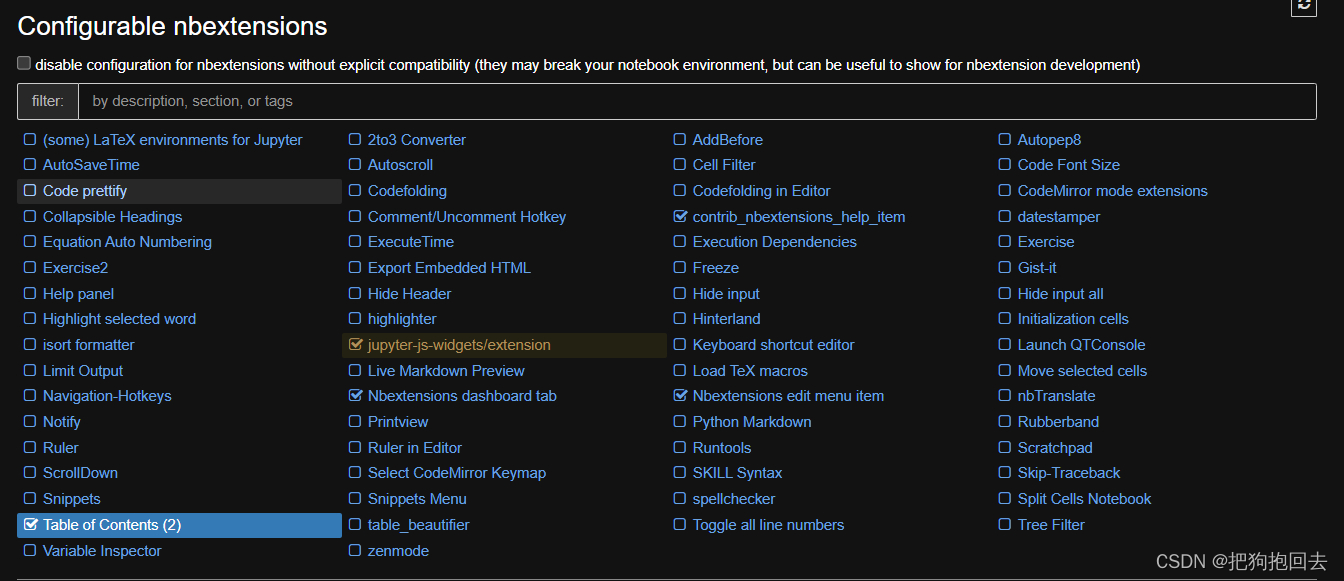Tick the disable configuration compatibility checkbox
This screenshot has height=581, width=1344.
[24, 63]
